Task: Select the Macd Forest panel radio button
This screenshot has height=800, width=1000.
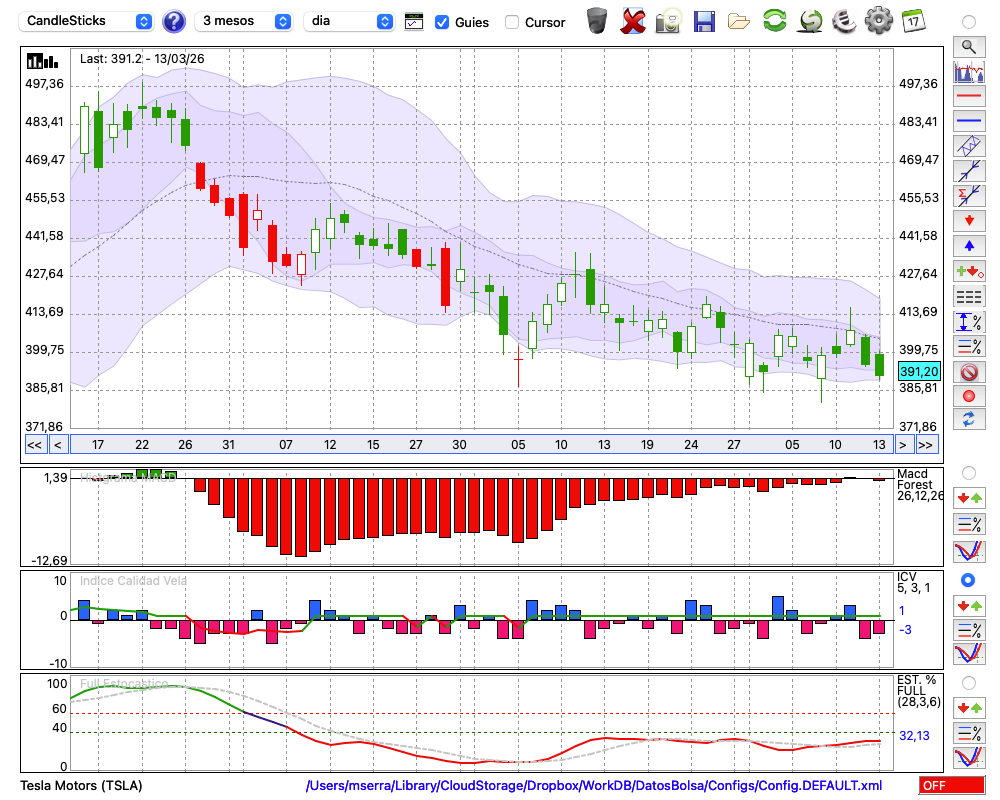Action: [968, 472]
